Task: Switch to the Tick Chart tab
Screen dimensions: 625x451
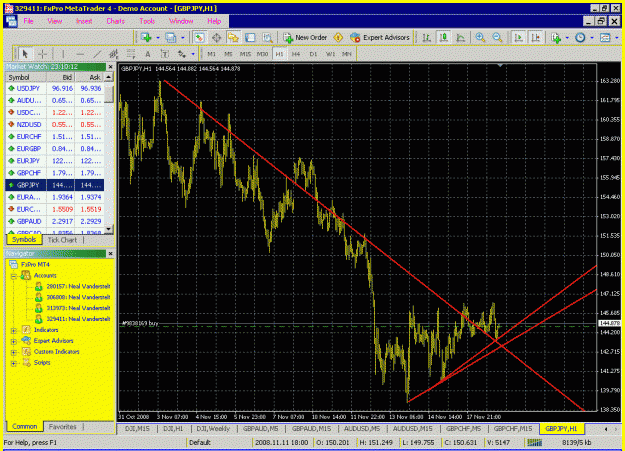Action: coord(62,240)
